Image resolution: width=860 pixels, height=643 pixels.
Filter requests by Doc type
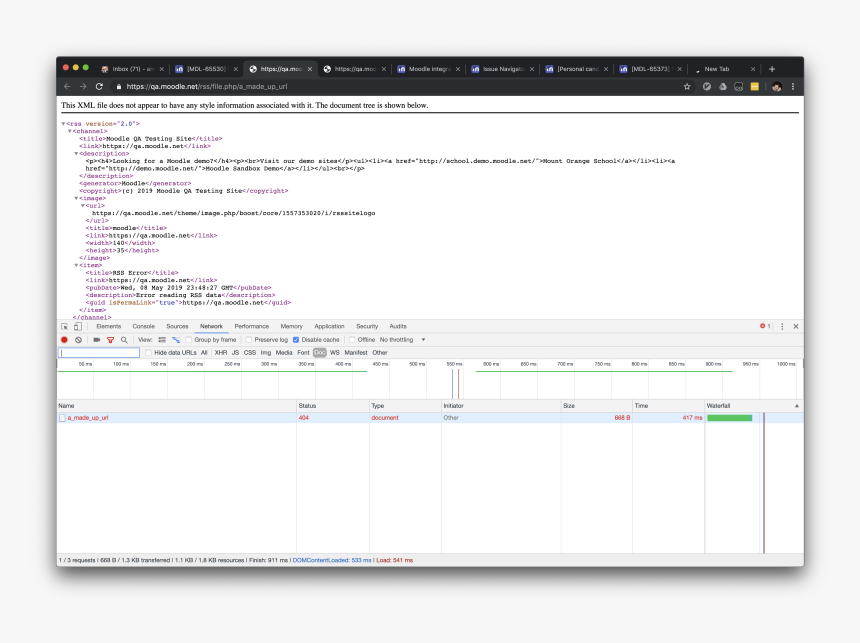click(320, 353)
